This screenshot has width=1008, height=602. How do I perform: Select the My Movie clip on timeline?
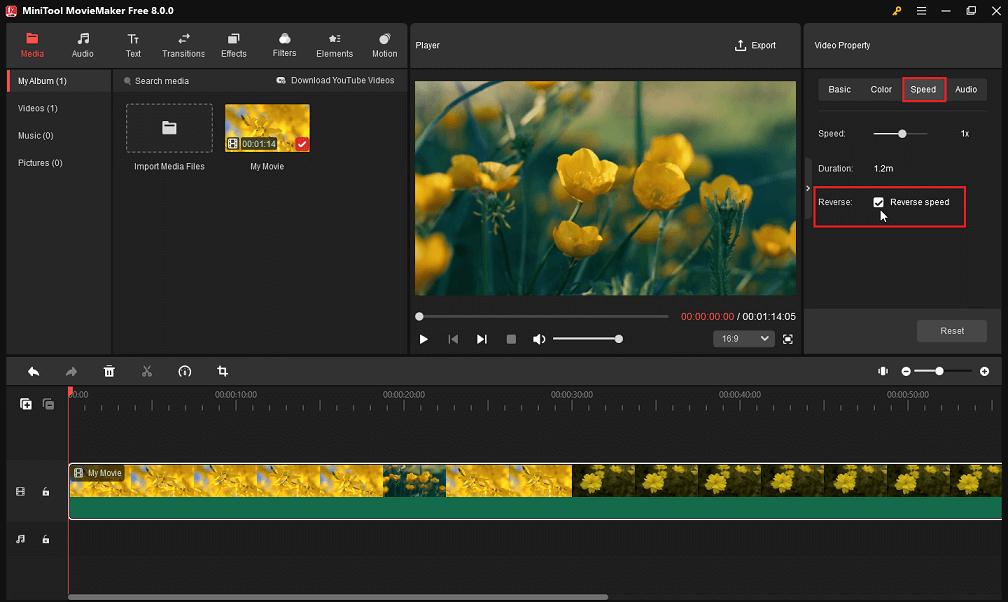535,491
